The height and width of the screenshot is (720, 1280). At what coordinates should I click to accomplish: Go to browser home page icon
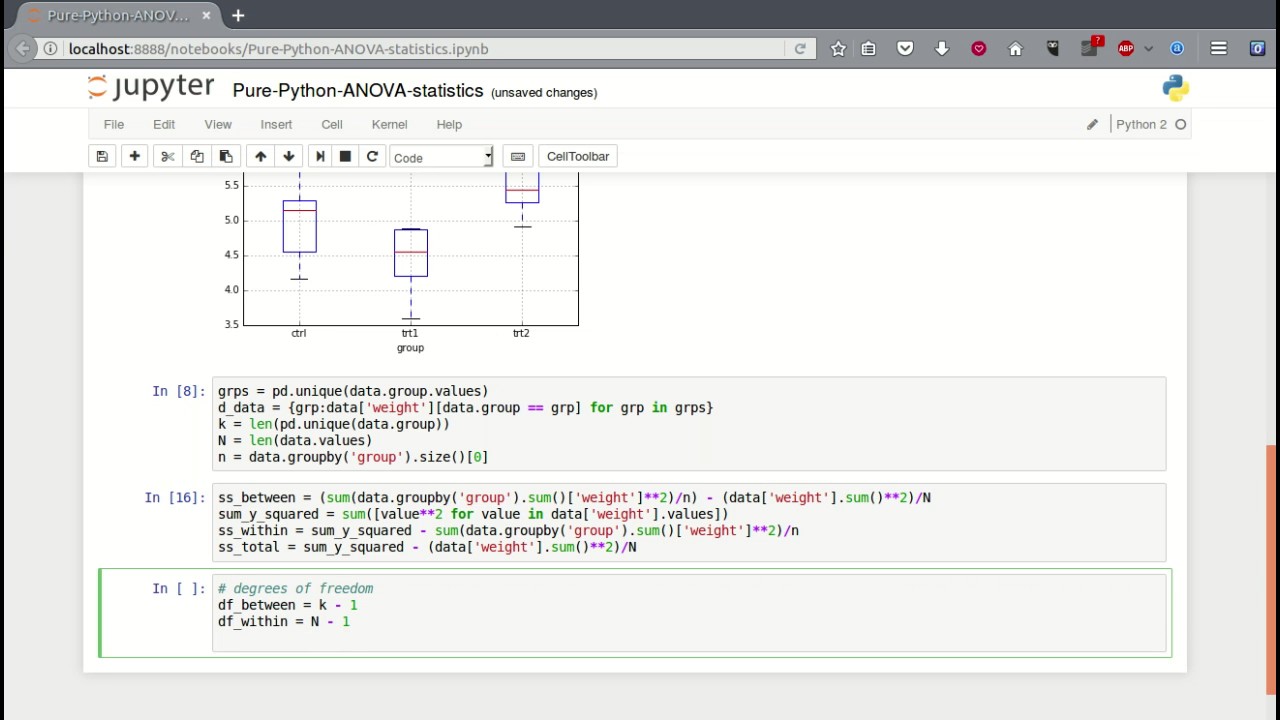tap(1015, 48)
